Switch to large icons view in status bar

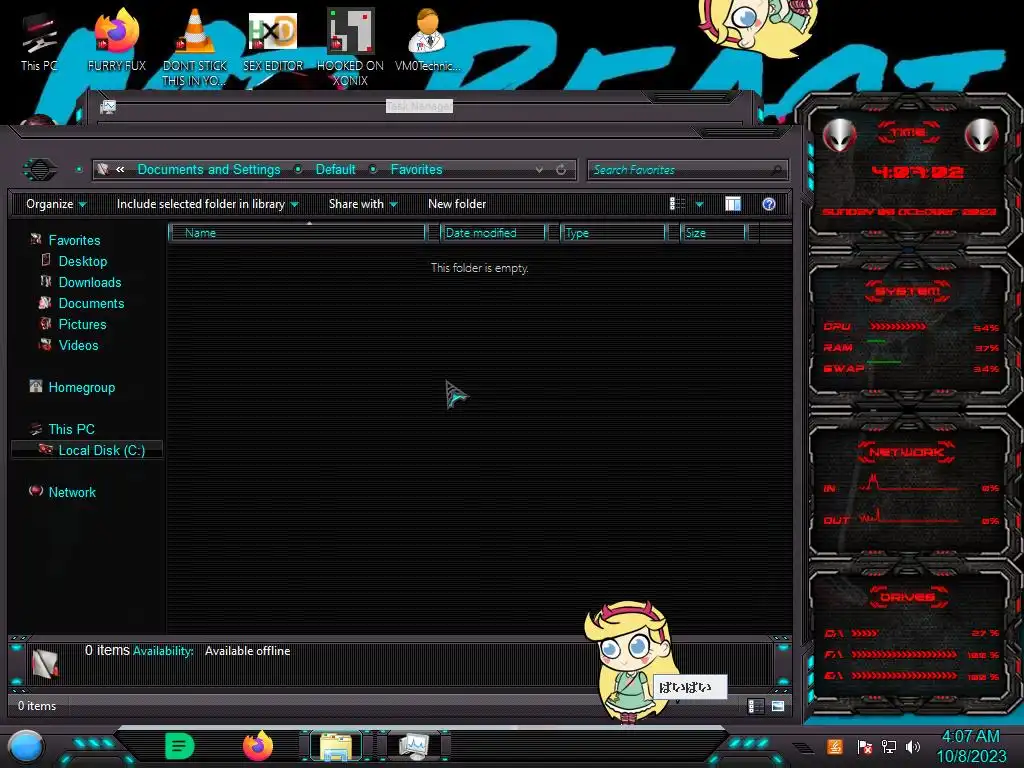[778, 706]
